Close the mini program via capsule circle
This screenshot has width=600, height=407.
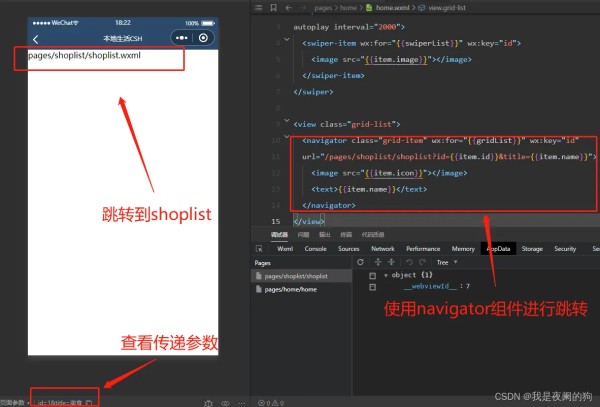(x=203, y=37)
